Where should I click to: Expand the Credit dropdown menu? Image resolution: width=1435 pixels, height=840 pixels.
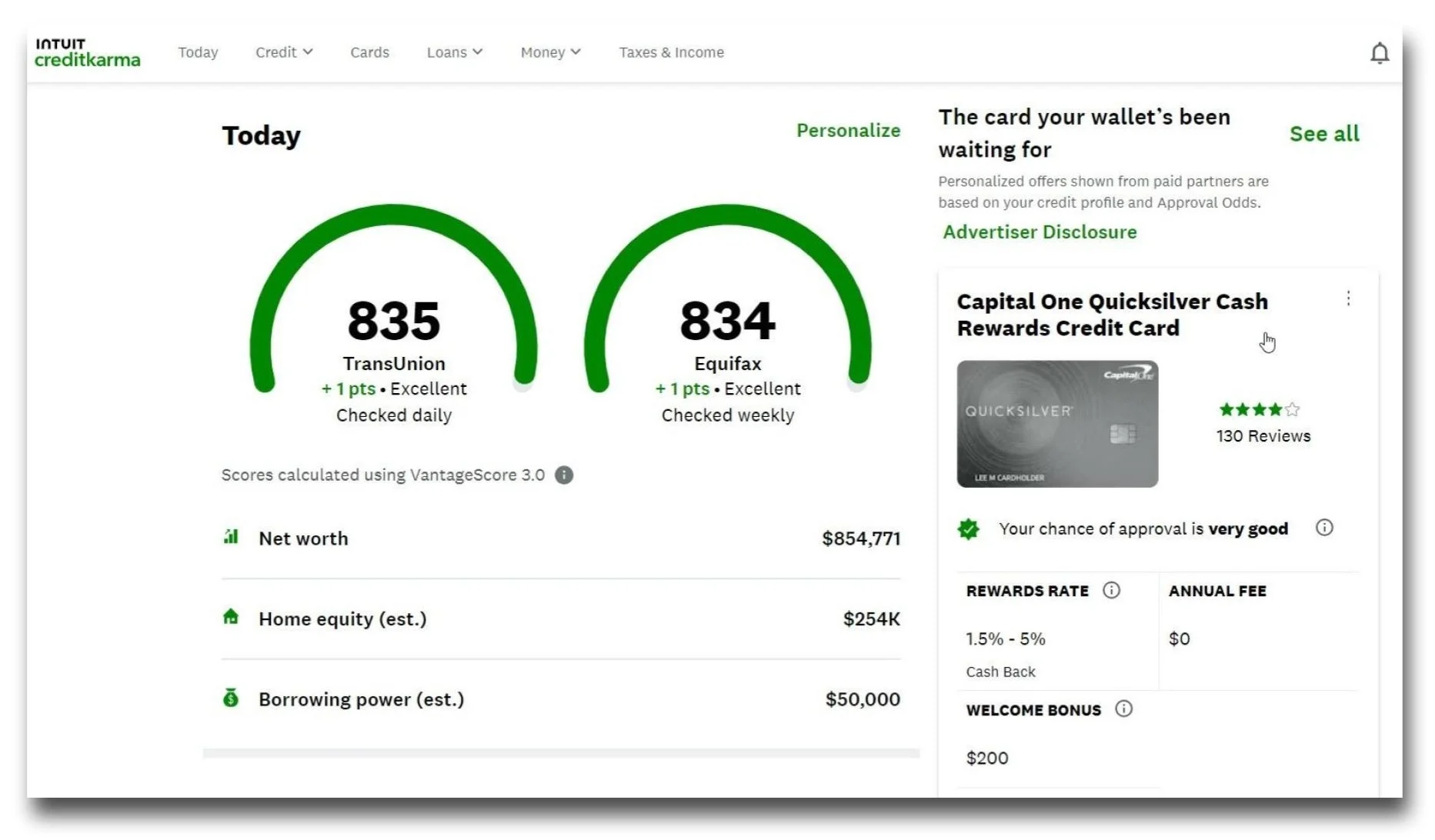(x=284, y=52)
